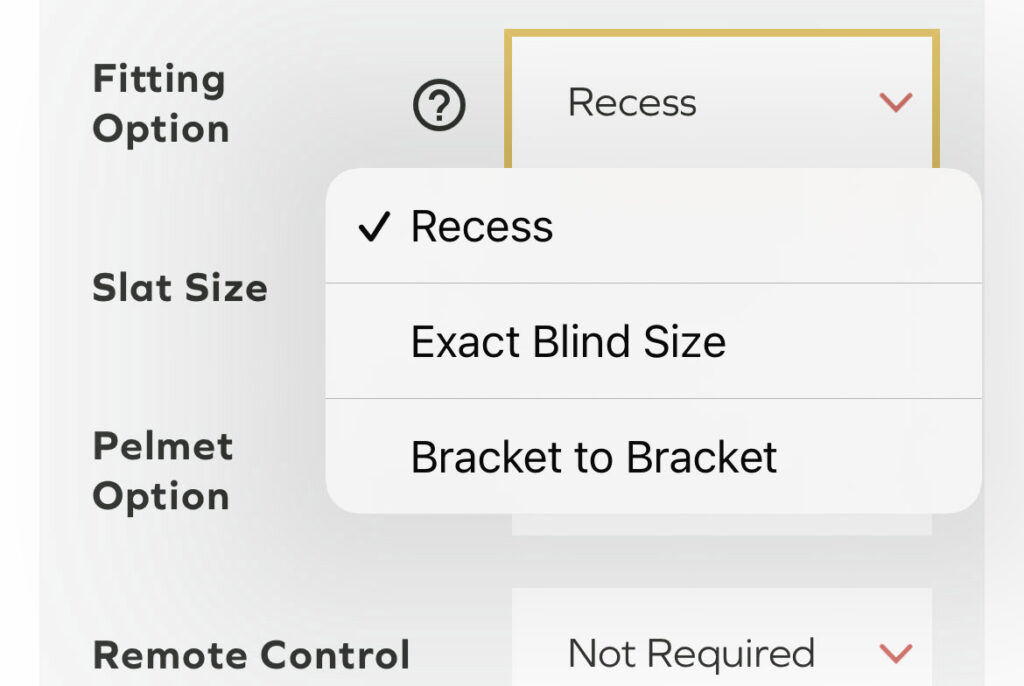Choose Recess in the open menu
This screenshot has width=1024, height=686.
click(482, 227)
